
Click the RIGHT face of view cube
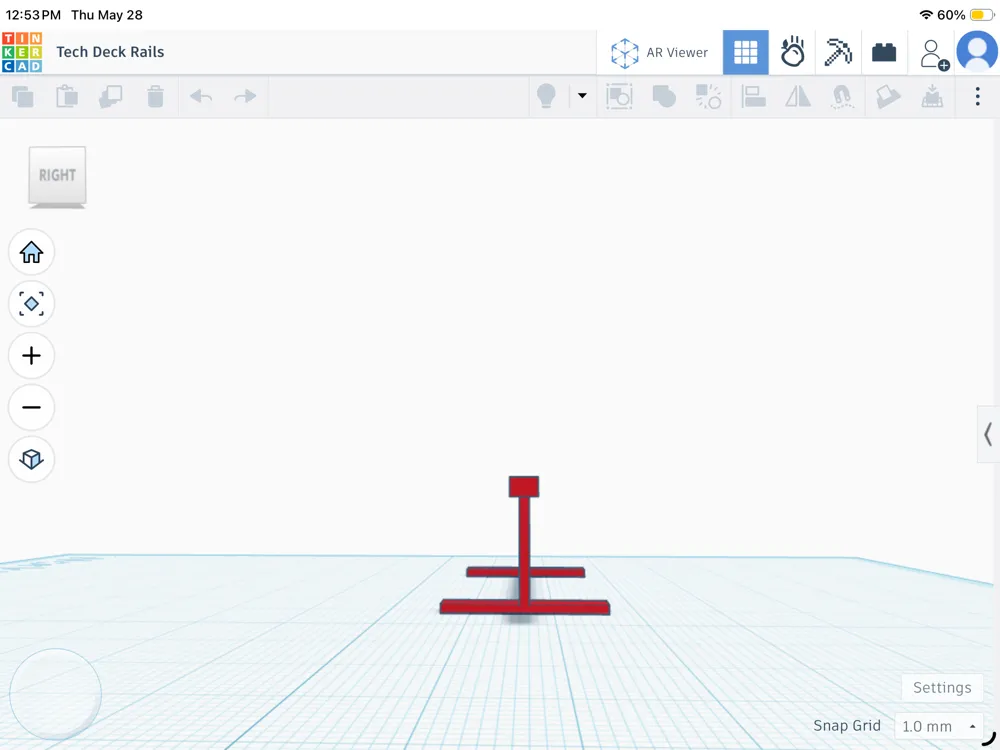[57, 175]
